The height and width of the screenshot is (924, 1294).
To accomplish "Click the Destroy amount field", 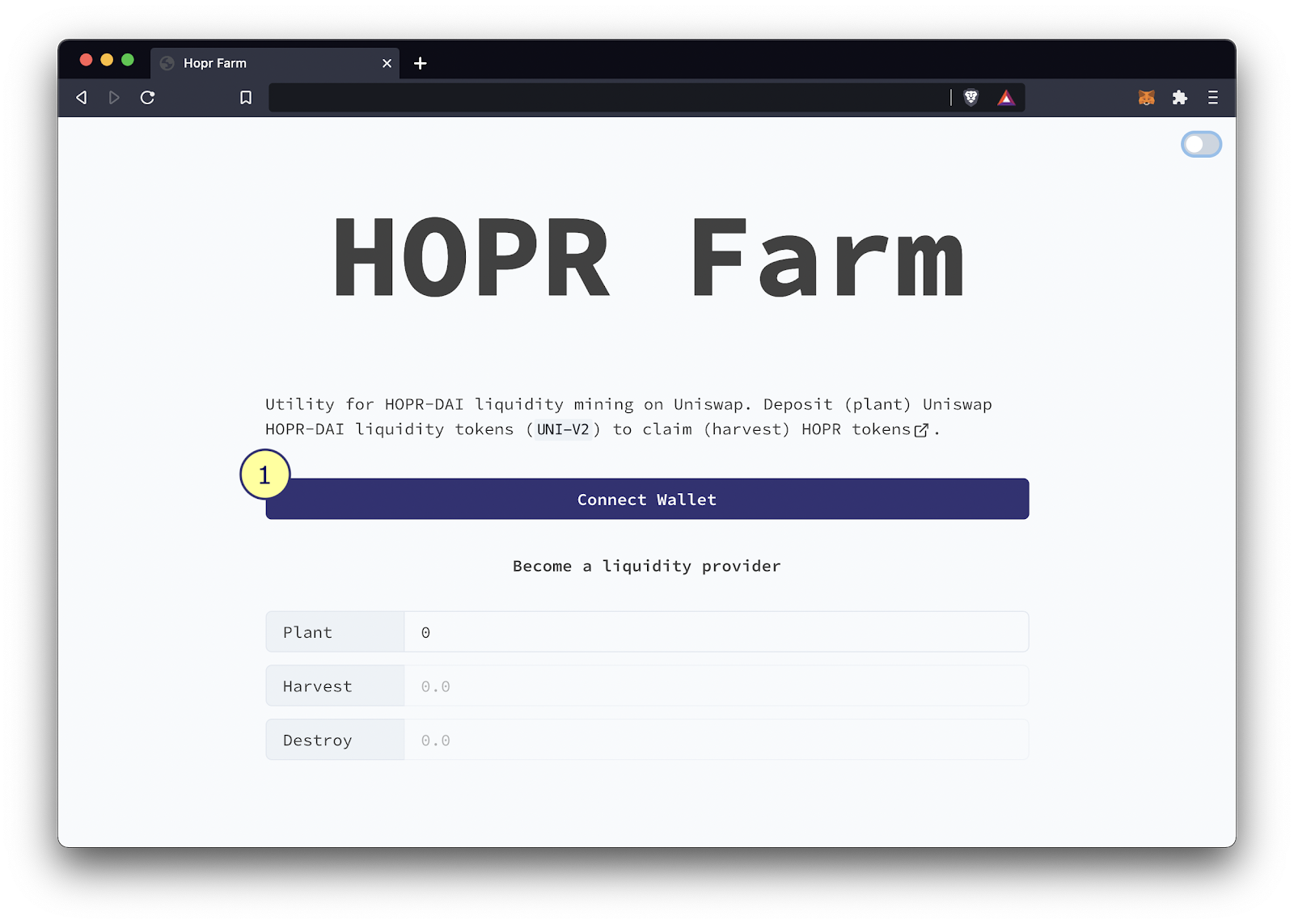I will coord(716,740).
